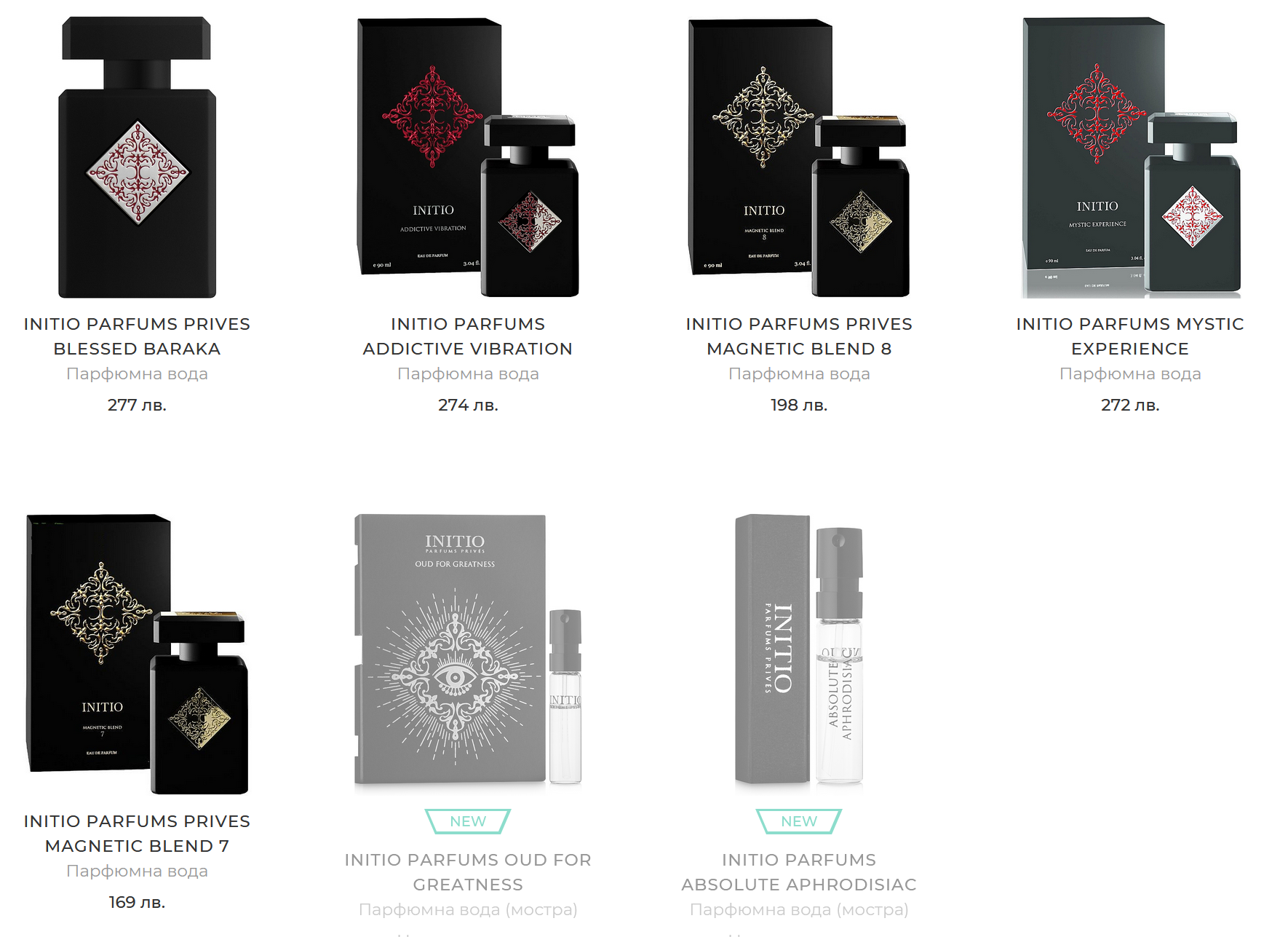Click the Initio Parfums Prives Magnetic Blend 7 title
Viewport: 1288px width, 937px height.
tap(137, 834)
